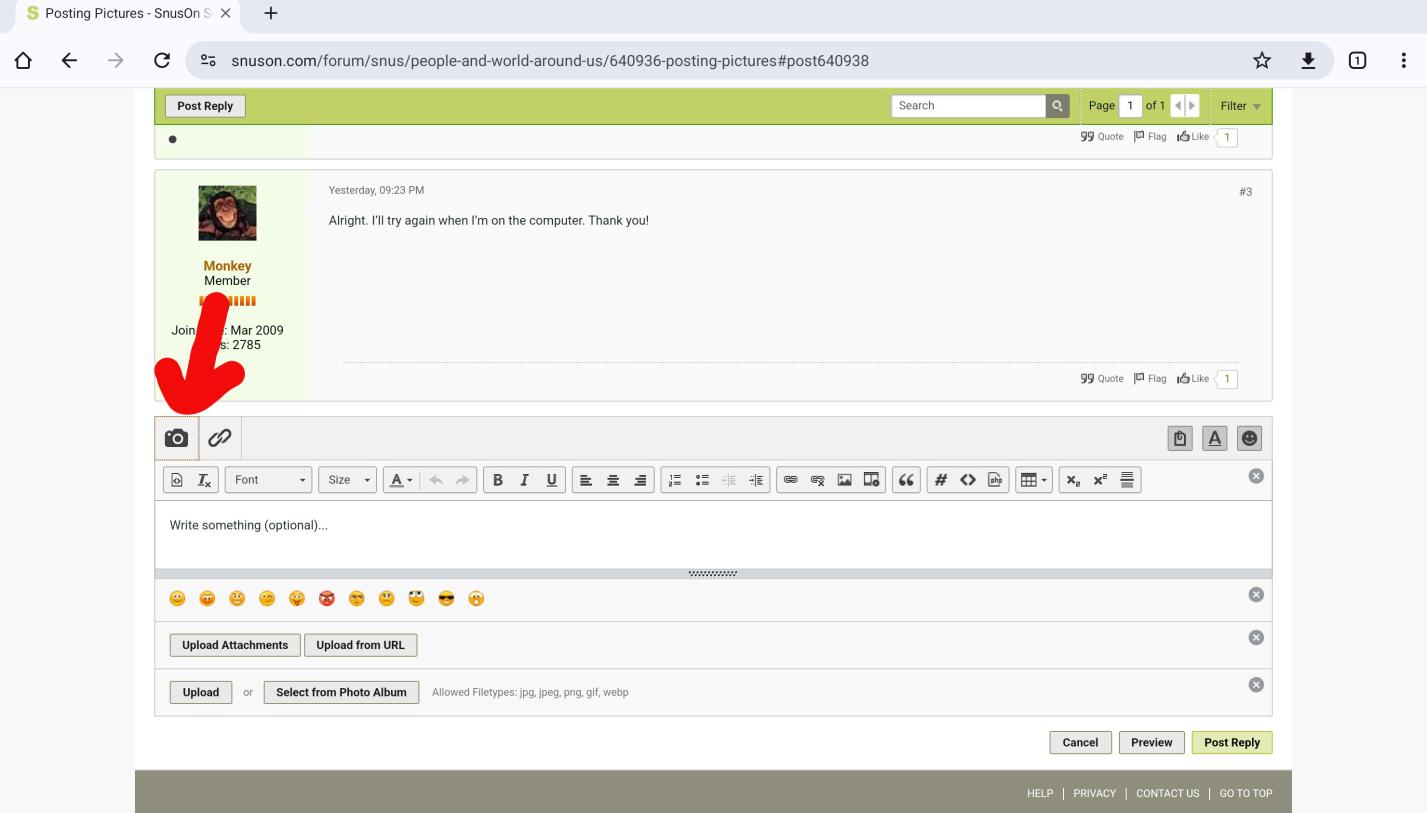Click Select from Photo Album button
Viewport: 1427px width, 813px height.
341,692
